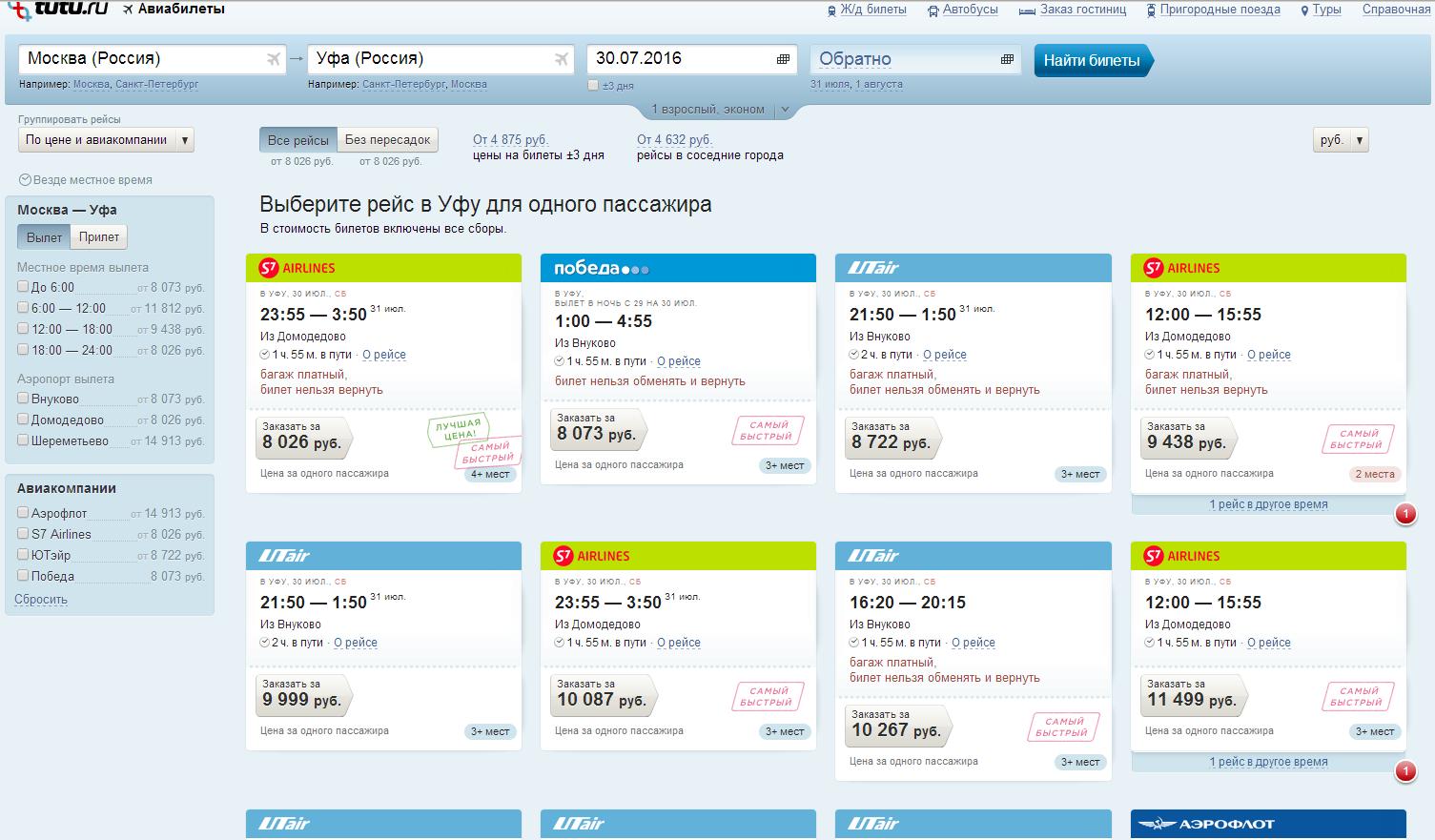This screenshot has width=1435, height=840.
Task: Open the tutu.ru home logo
Action: click(x=57, y=10)
